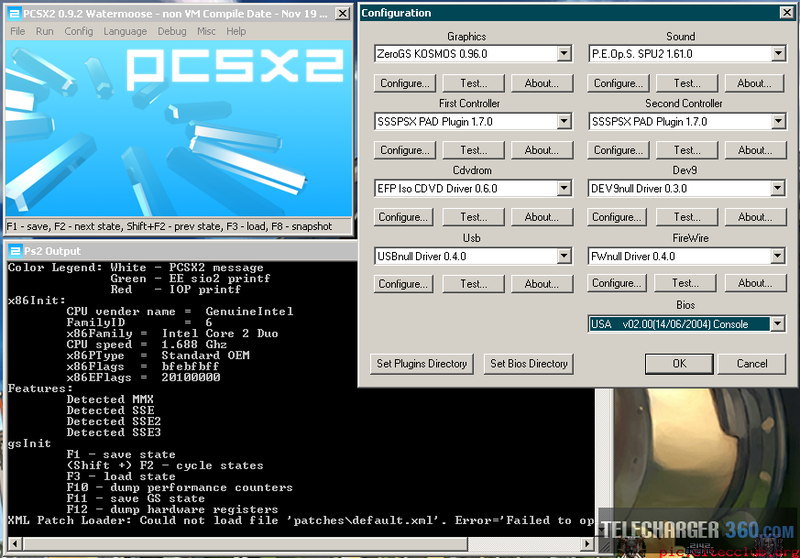The height and width of the screenshot is (558, 800).
Task: Test the Usb plugin
Action: pyautogui.click(x=473, y=284)
